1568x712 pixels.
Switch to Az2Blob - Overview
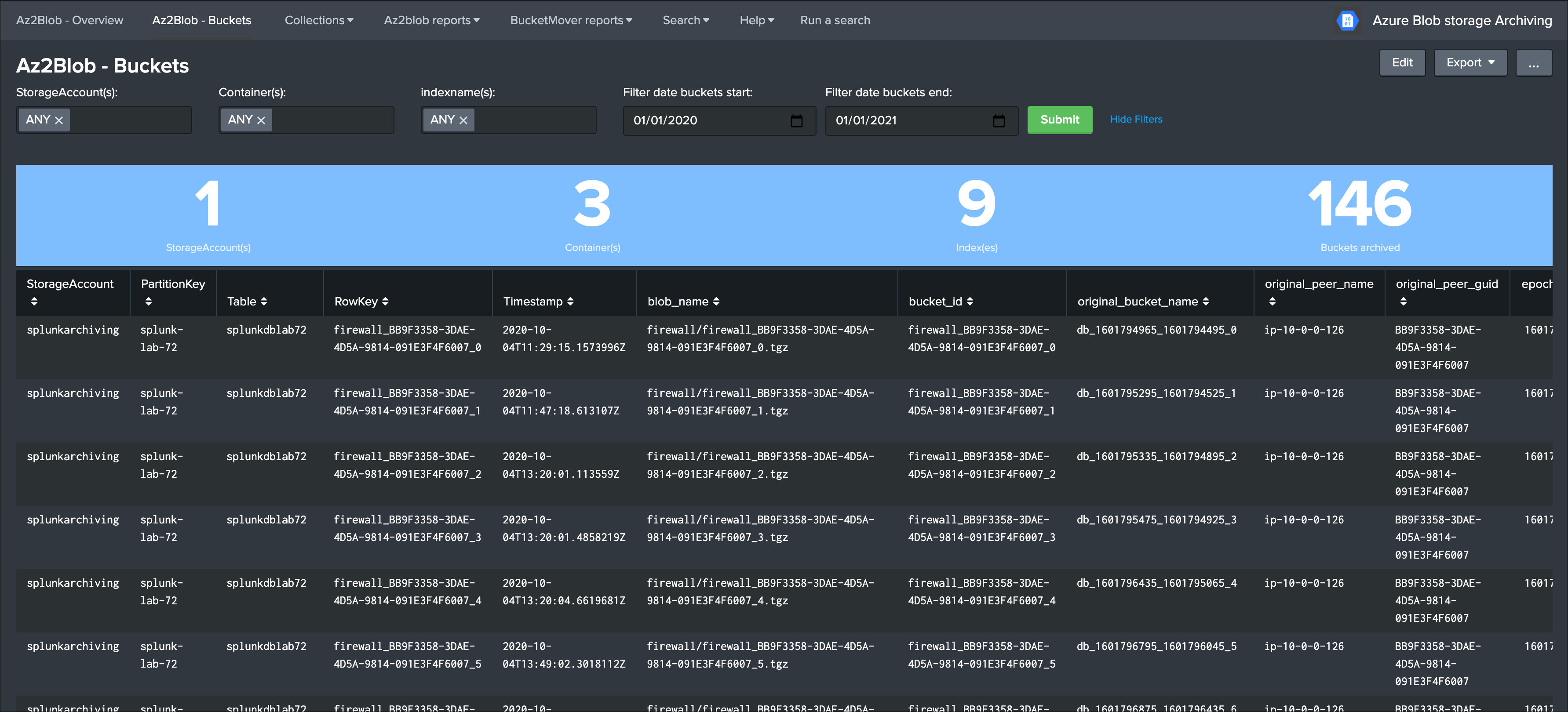(70, 20)
